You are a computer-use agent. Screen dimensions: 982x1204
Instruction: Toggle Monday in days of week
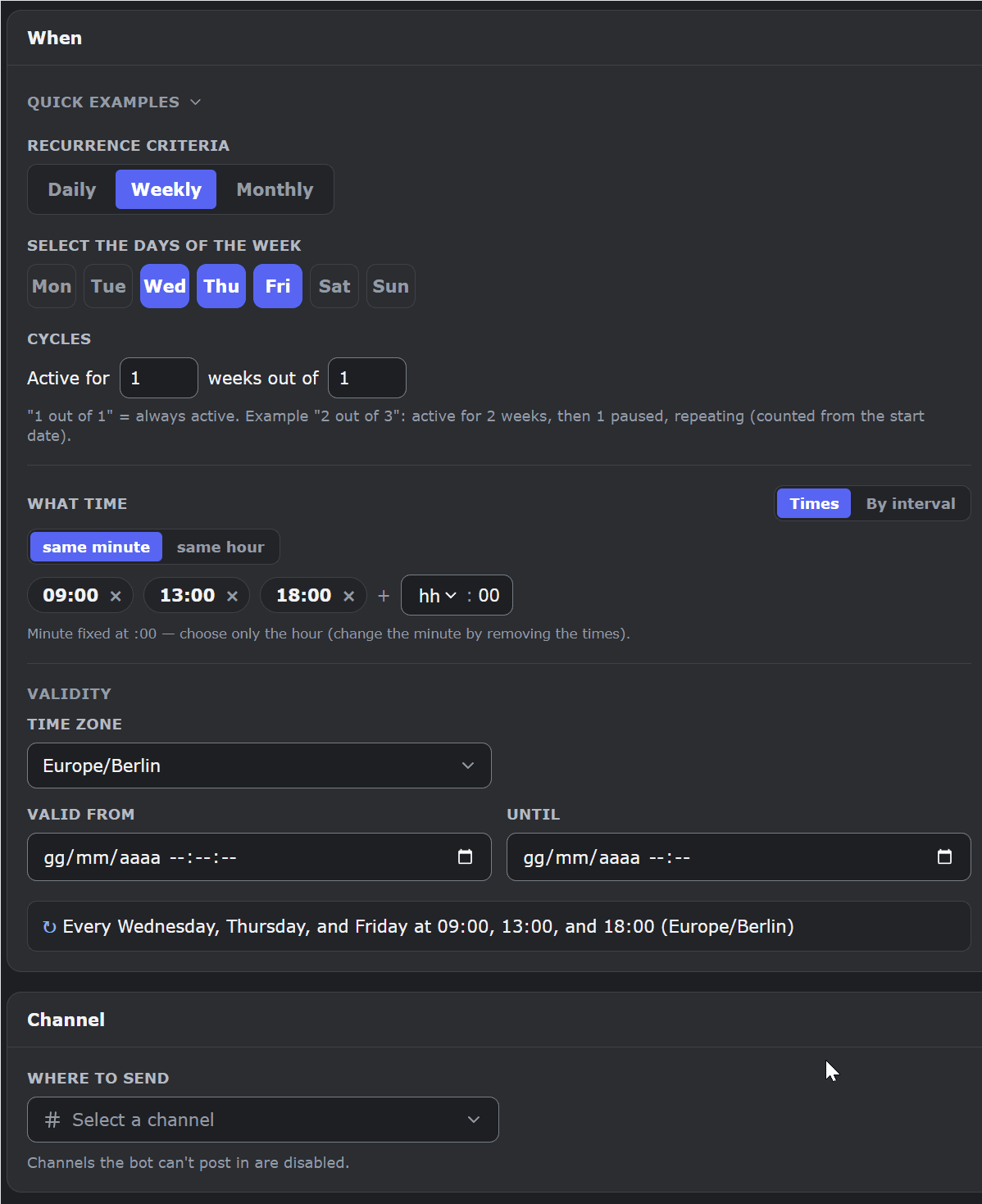click(52, 286)
